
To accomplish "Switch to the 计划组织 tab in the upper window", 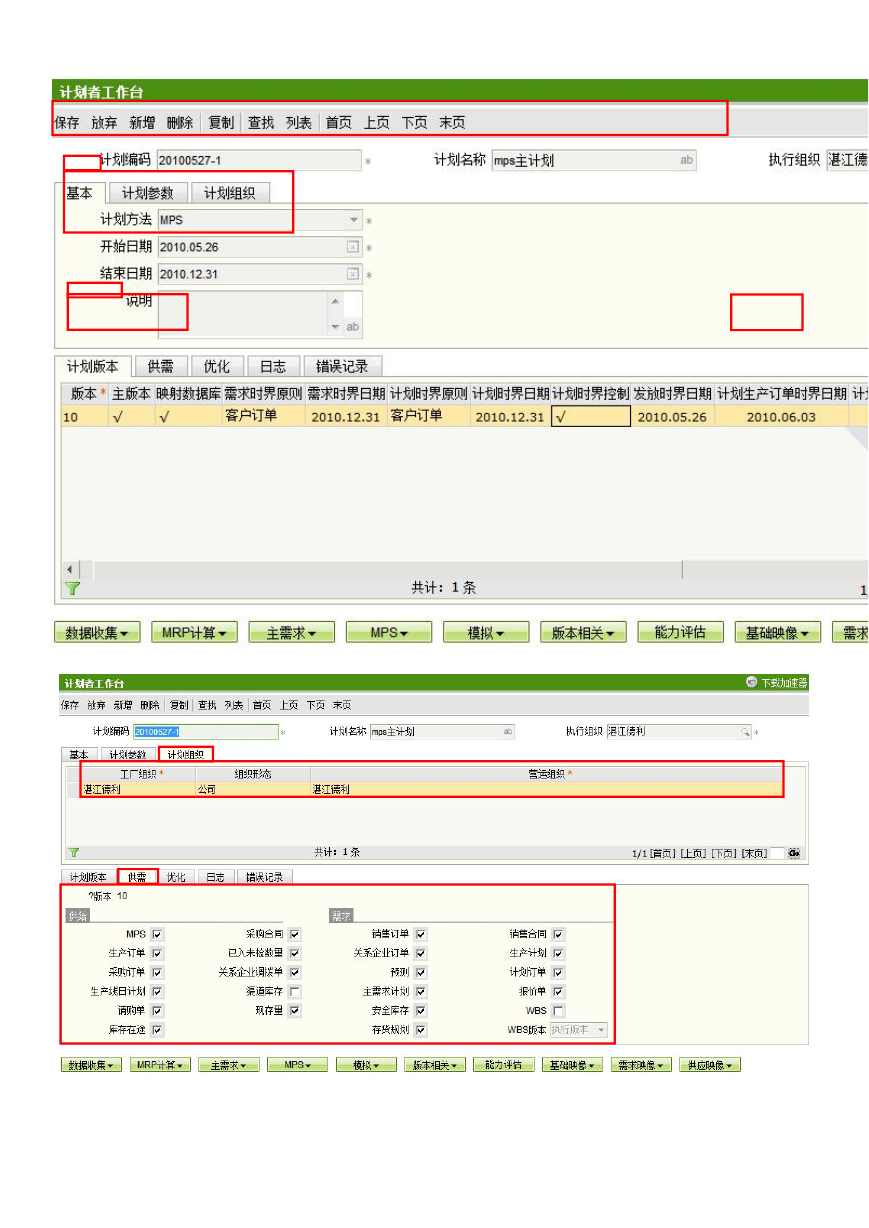I will (230, 193).
